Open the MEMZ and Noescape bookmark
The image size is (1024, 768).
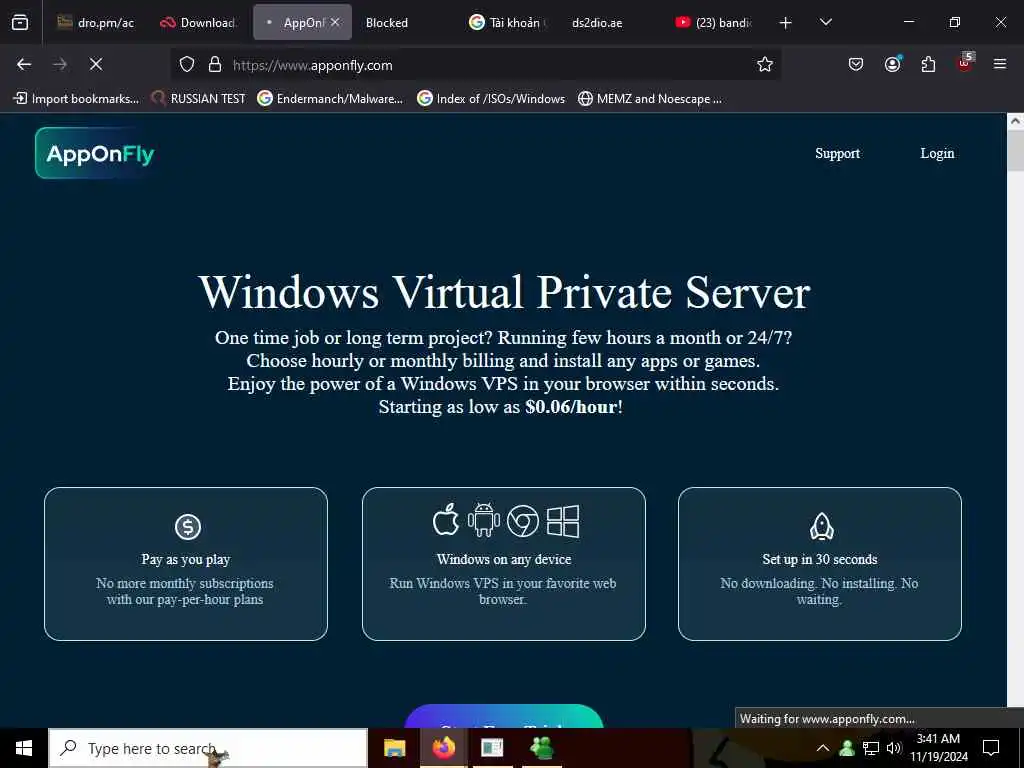pyautogui.click(x=650, y=99)
